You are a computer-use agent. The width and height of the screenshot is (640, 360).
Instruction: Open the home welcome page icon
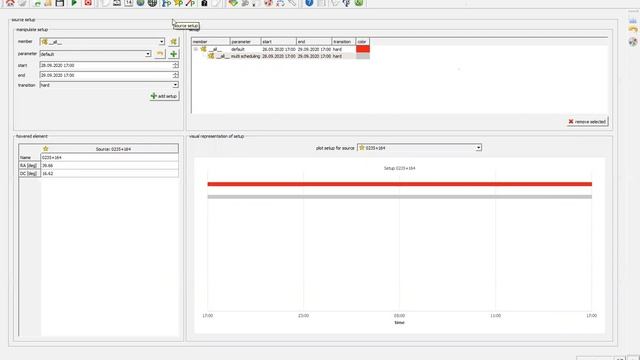coord(10,3)
